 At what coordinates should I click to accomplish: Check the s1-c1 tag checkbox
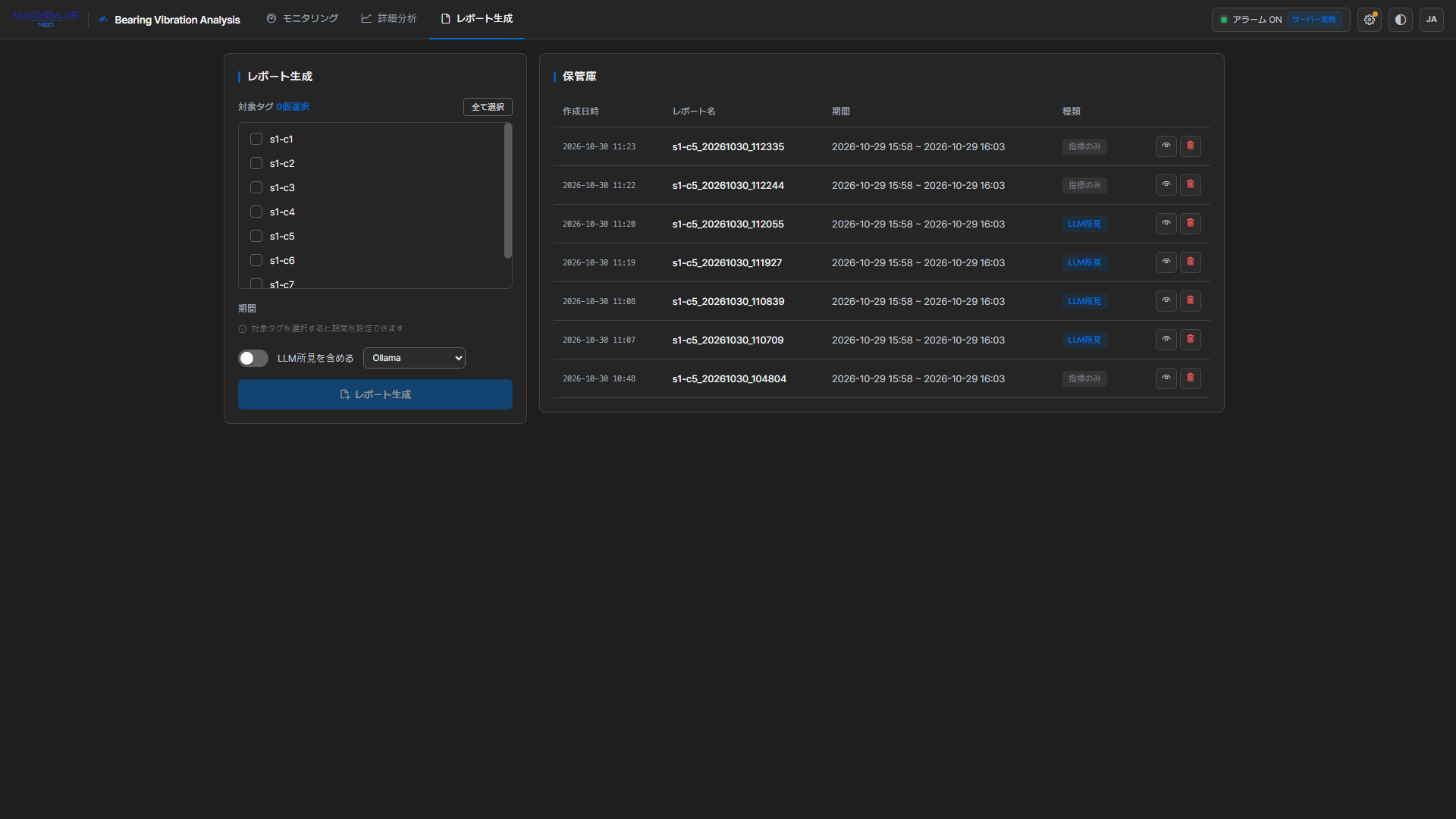click(256, 139)
